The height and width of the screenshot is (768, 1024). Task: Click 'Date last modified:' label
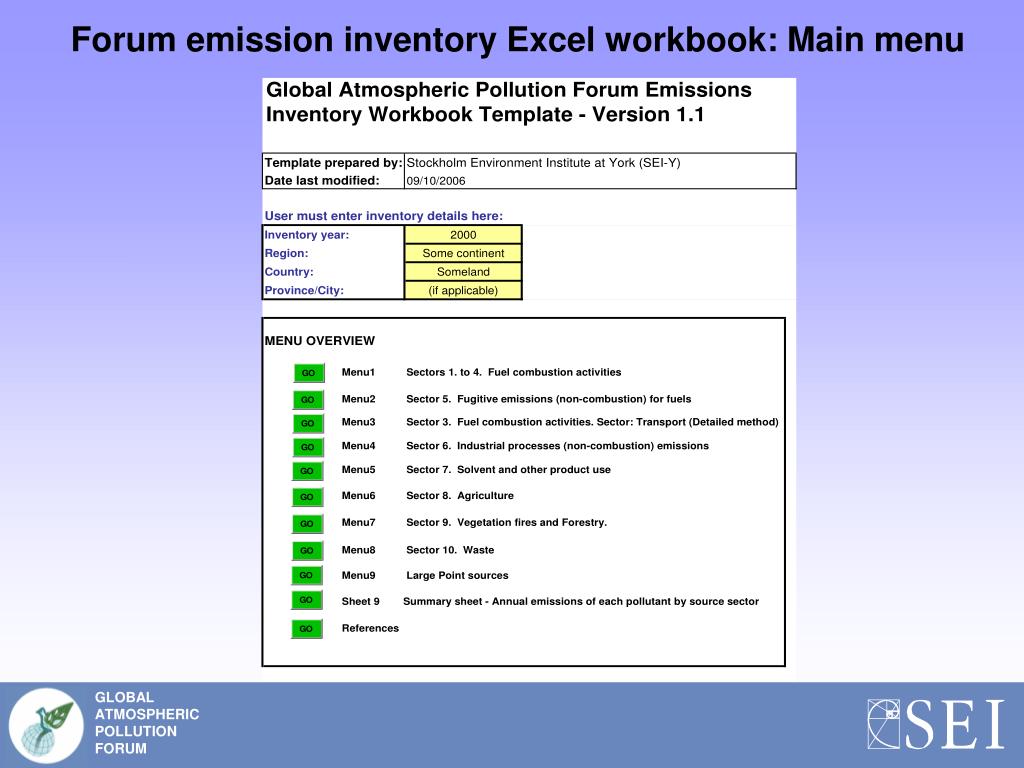pos(322,181)
